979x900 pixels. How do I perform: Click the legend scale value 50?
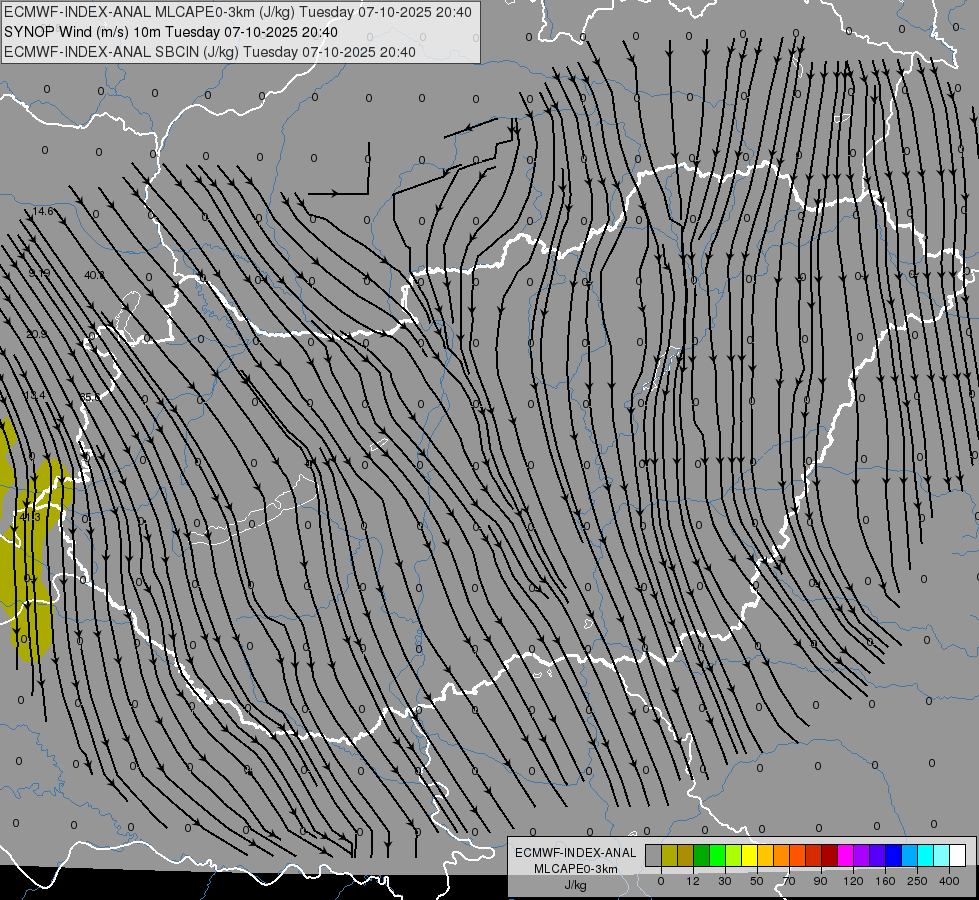pos(757,881)
